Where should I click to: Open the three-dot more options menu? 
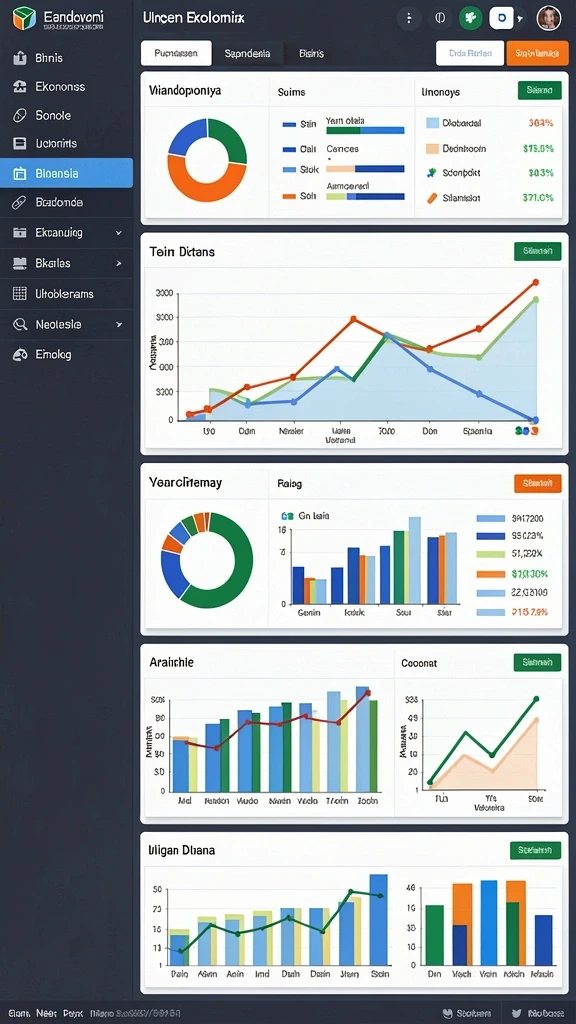click(409, 18)
